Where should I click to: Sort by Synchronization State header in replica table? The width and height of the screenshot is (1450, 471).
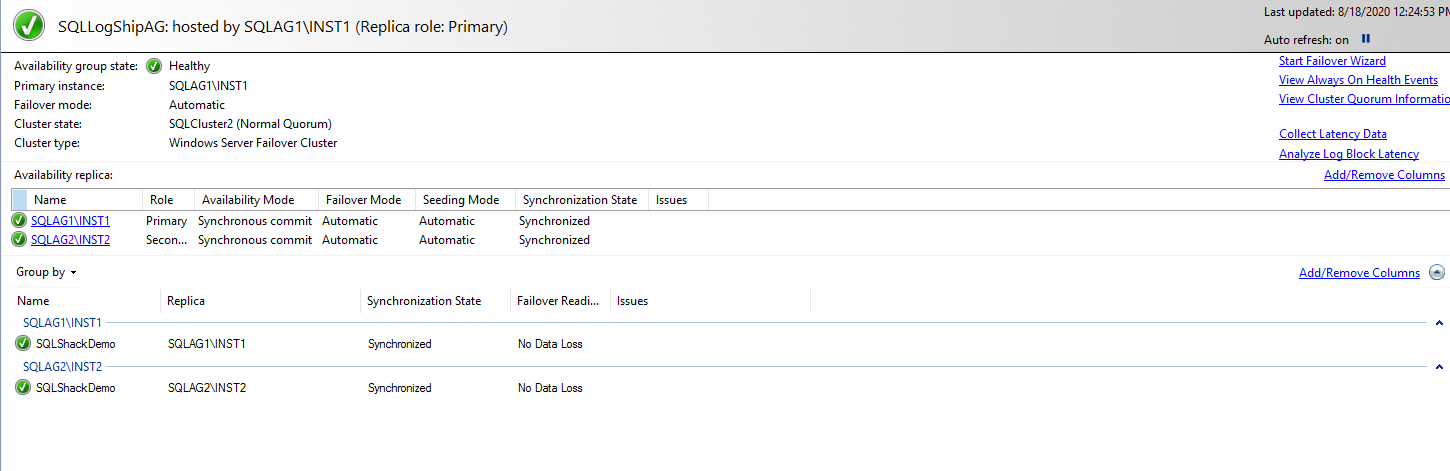pos(579,200)
